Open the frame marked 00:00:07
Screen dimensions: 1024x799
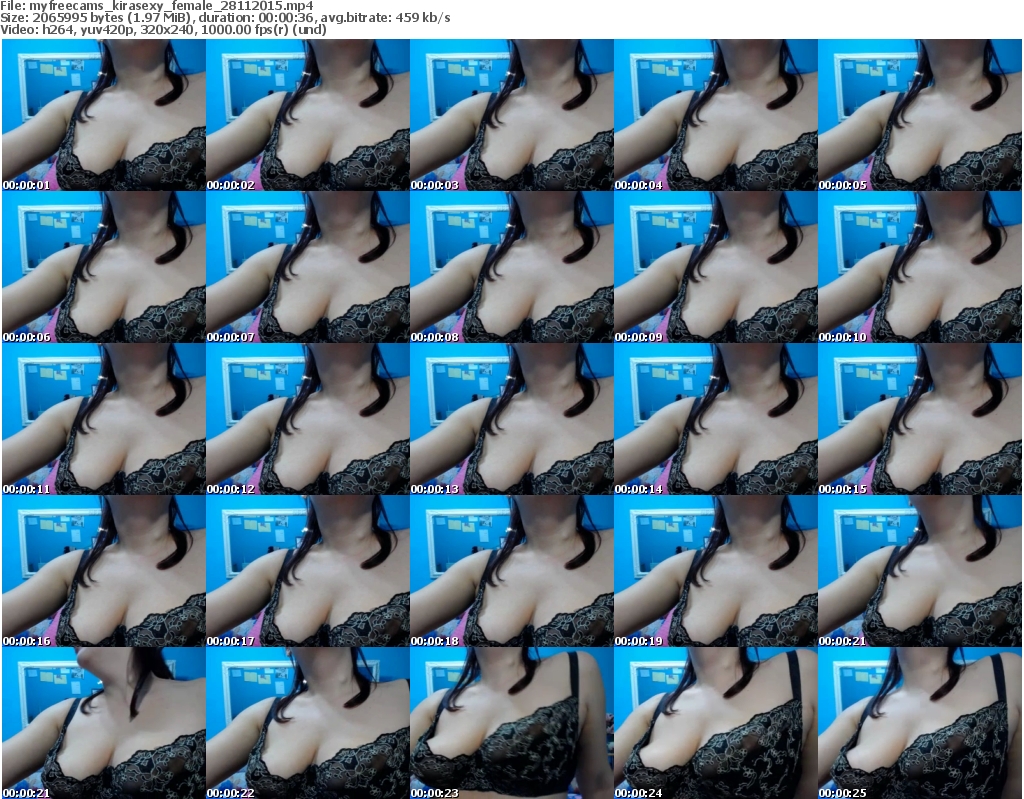pyautogui.click(x=308, y=267)
